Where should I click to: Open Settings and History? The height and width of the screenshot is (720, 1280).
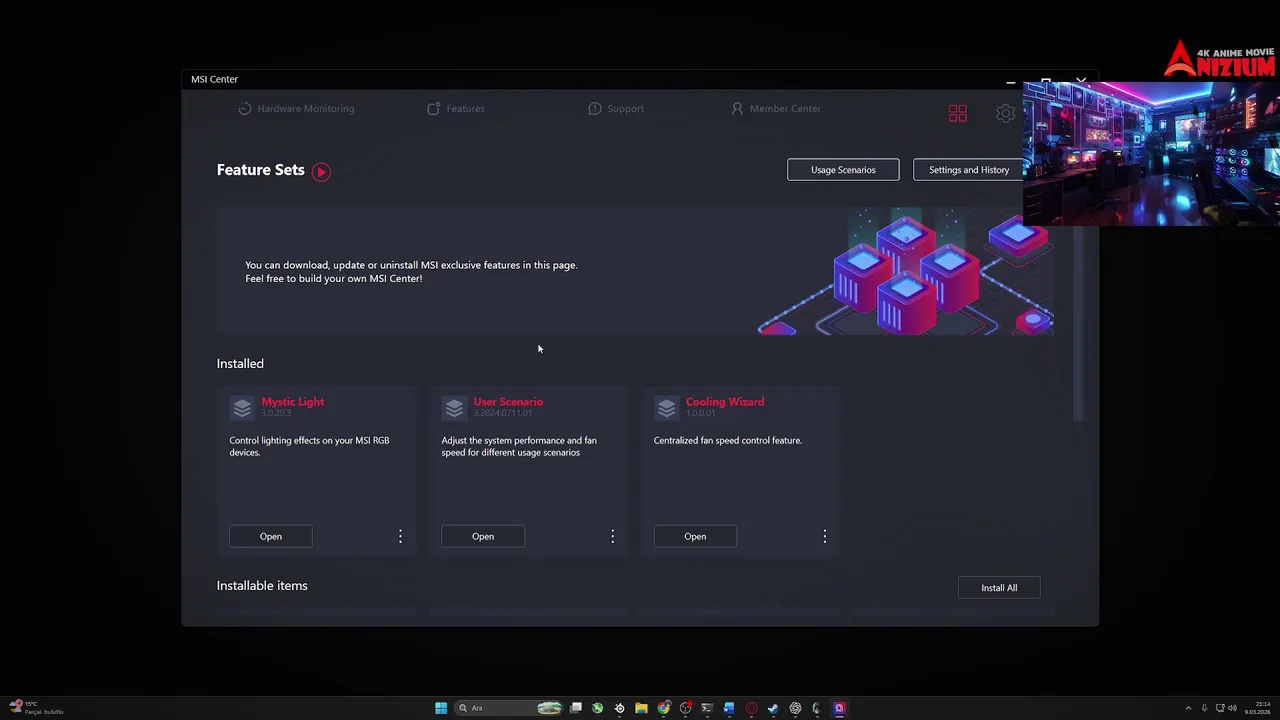(x=969, y=170)
